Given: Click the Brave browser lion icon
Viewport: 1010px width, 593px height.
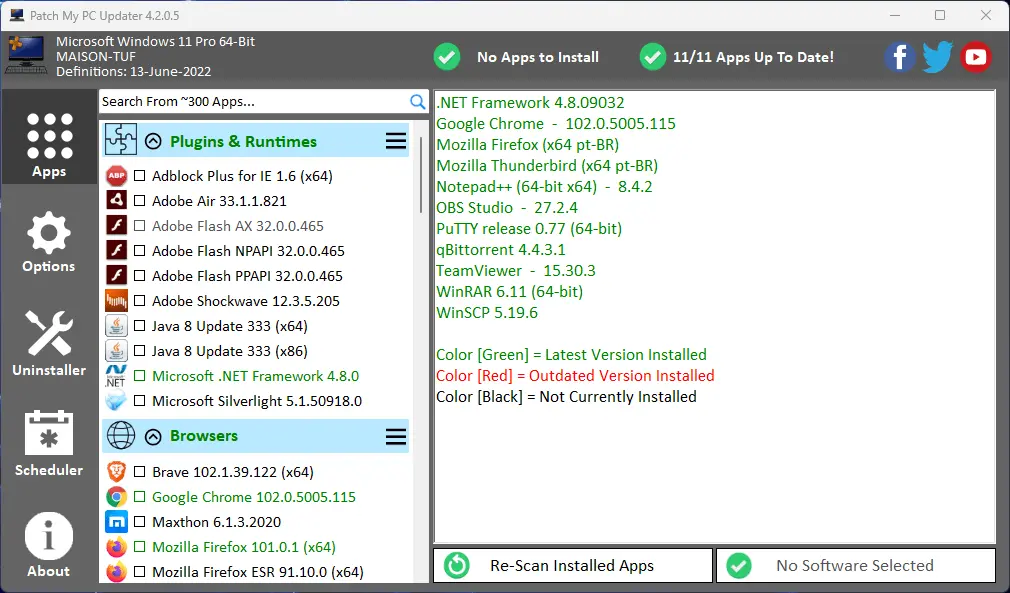Looking at the screenshot, I should [117, 472].
